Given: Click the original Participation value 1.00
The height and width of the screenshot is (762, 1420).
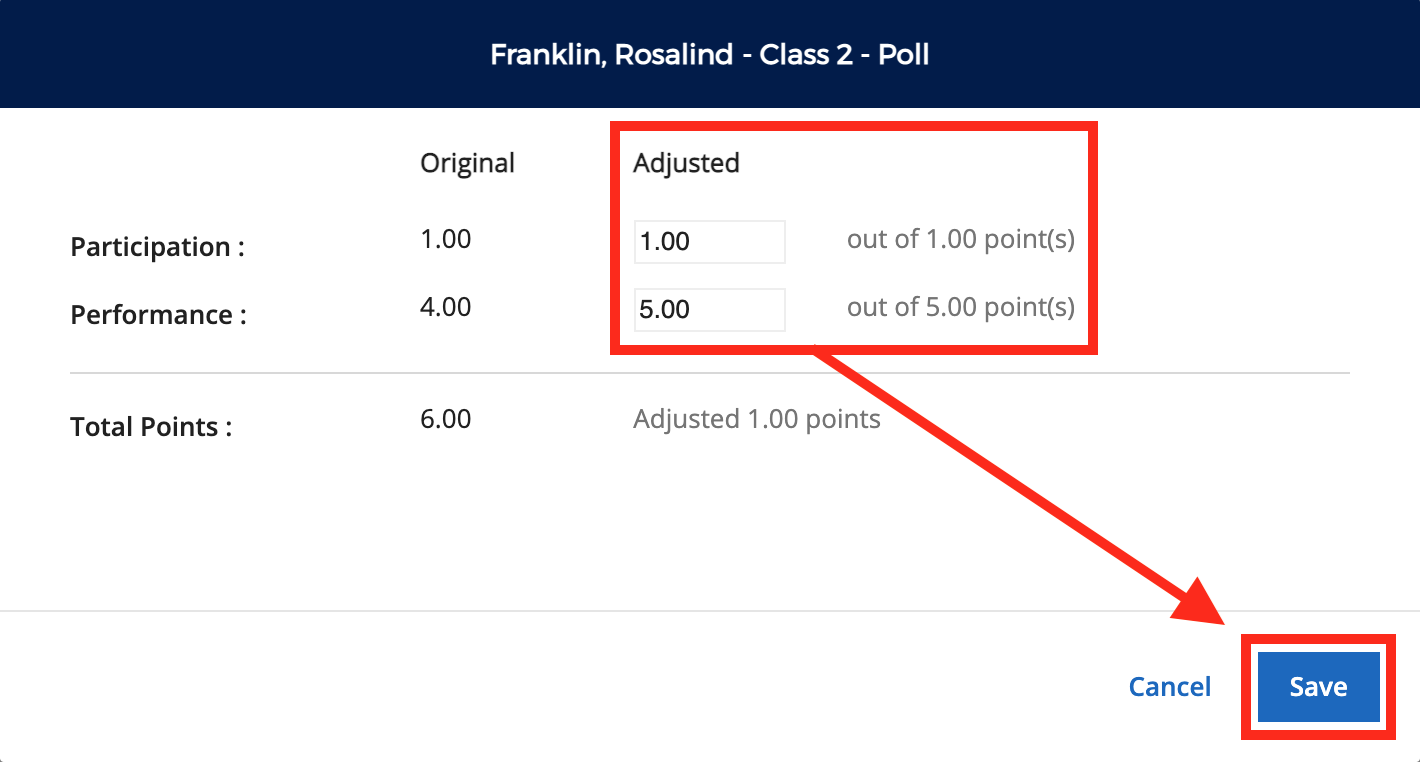Looking at the screenshot, I should click(x=445, y=238).
